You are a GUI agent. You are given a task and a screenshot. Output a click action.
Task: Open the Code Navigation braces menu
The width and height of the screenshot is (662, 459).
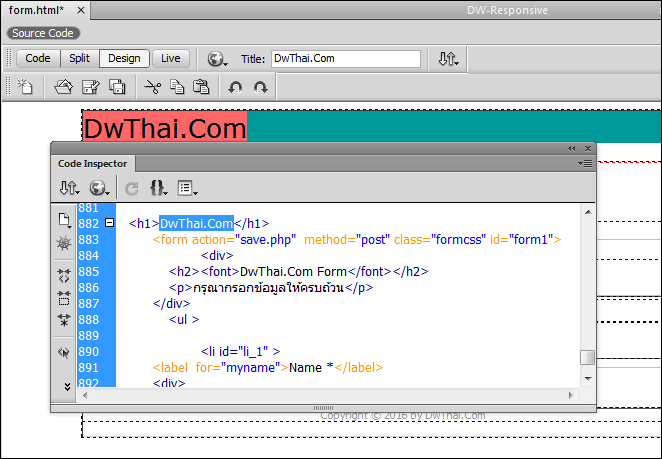tap(159, 188)
